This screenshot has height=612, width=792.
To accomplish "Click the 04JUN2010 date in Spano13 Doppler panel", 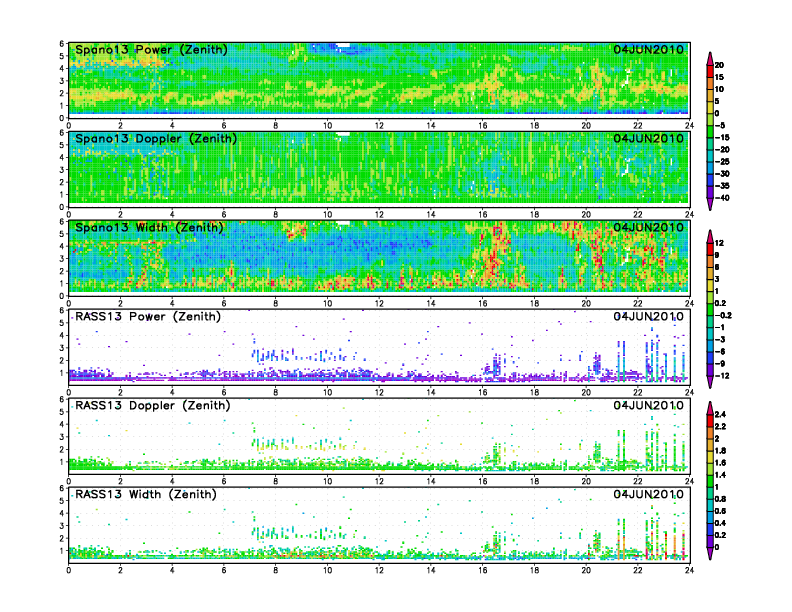I will pyautogui.click(x=649, y=138).
